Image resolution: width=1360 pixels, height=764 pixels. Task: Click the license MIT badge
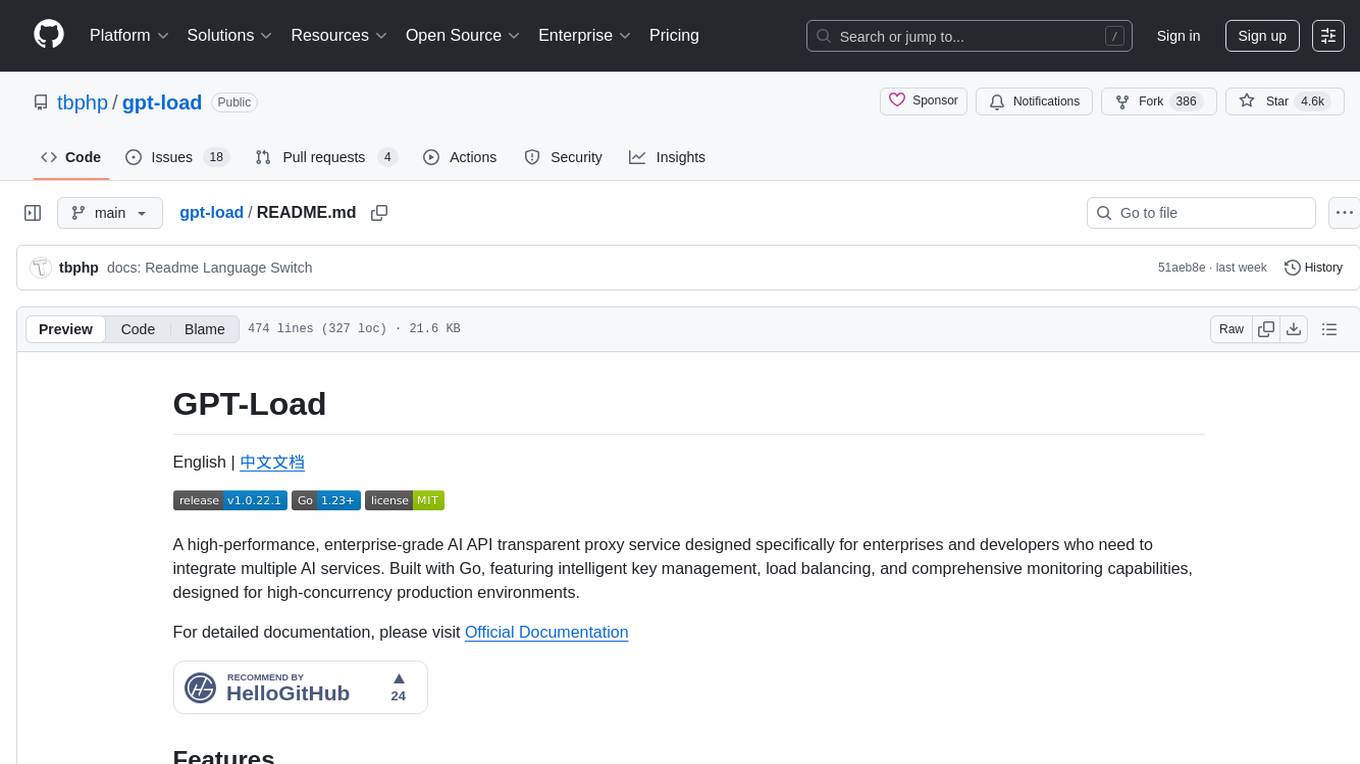pos(404,500)
